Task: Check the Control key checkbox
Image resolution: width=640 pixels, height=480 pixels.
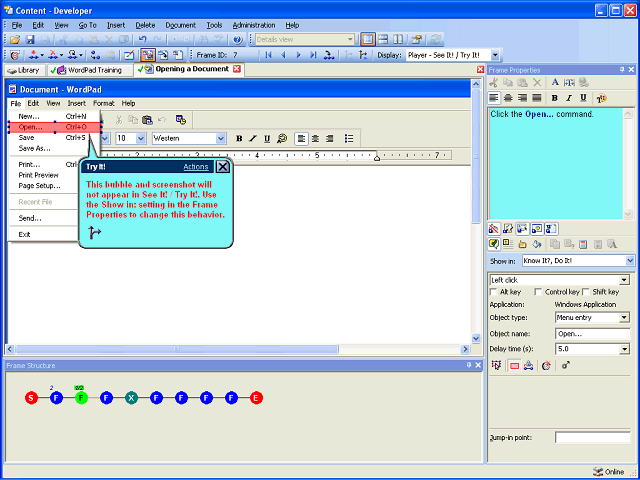Action: point(538,292)
